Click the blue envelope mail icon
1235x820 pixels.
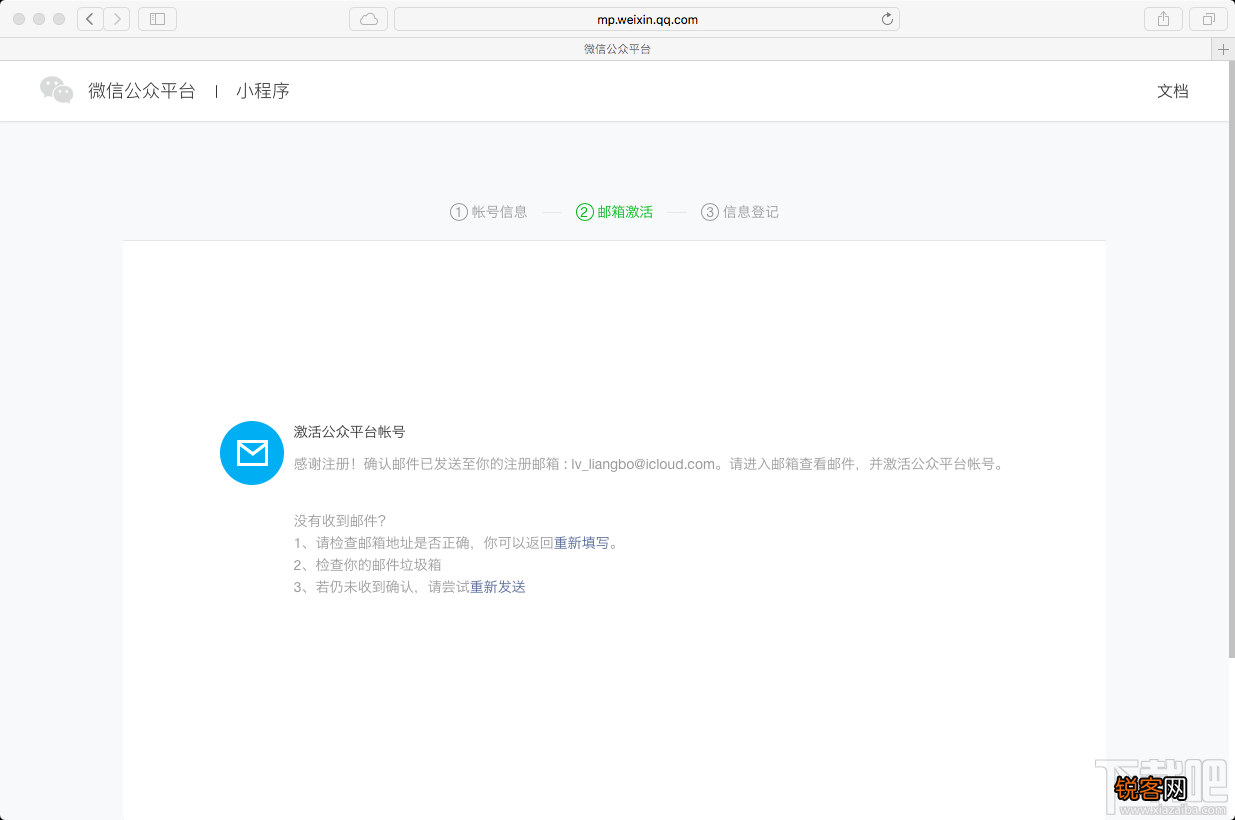[x=252, y=453]
